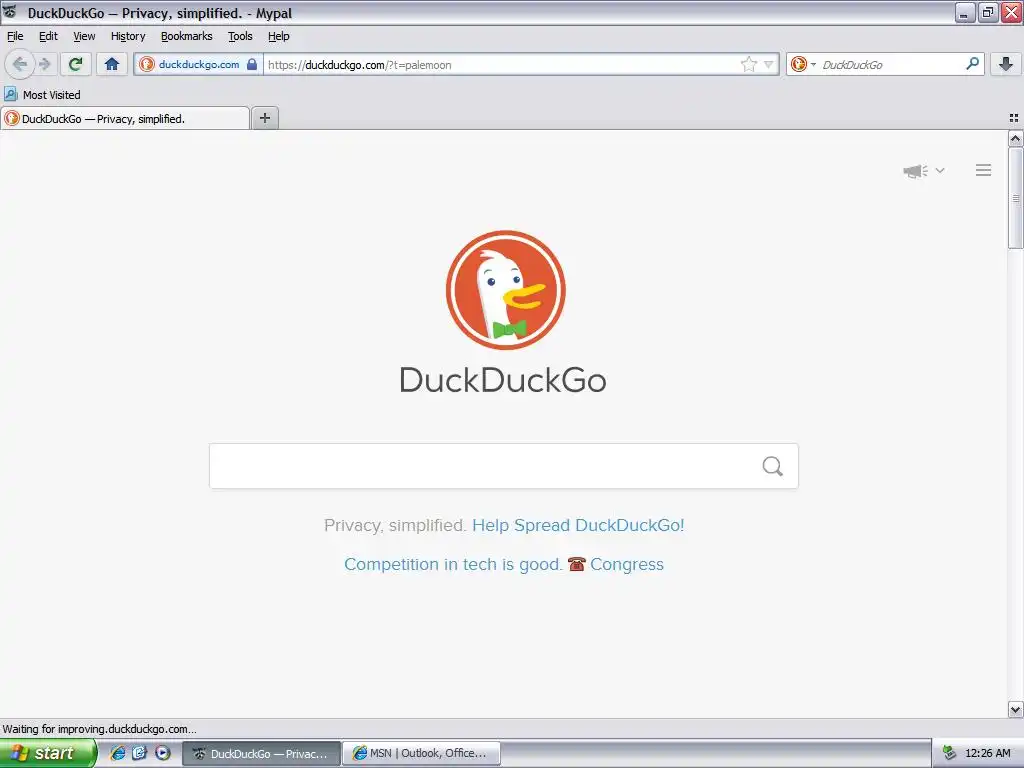Click the magnifier in browser search box
1024x768 pixels.
point(972,64)
